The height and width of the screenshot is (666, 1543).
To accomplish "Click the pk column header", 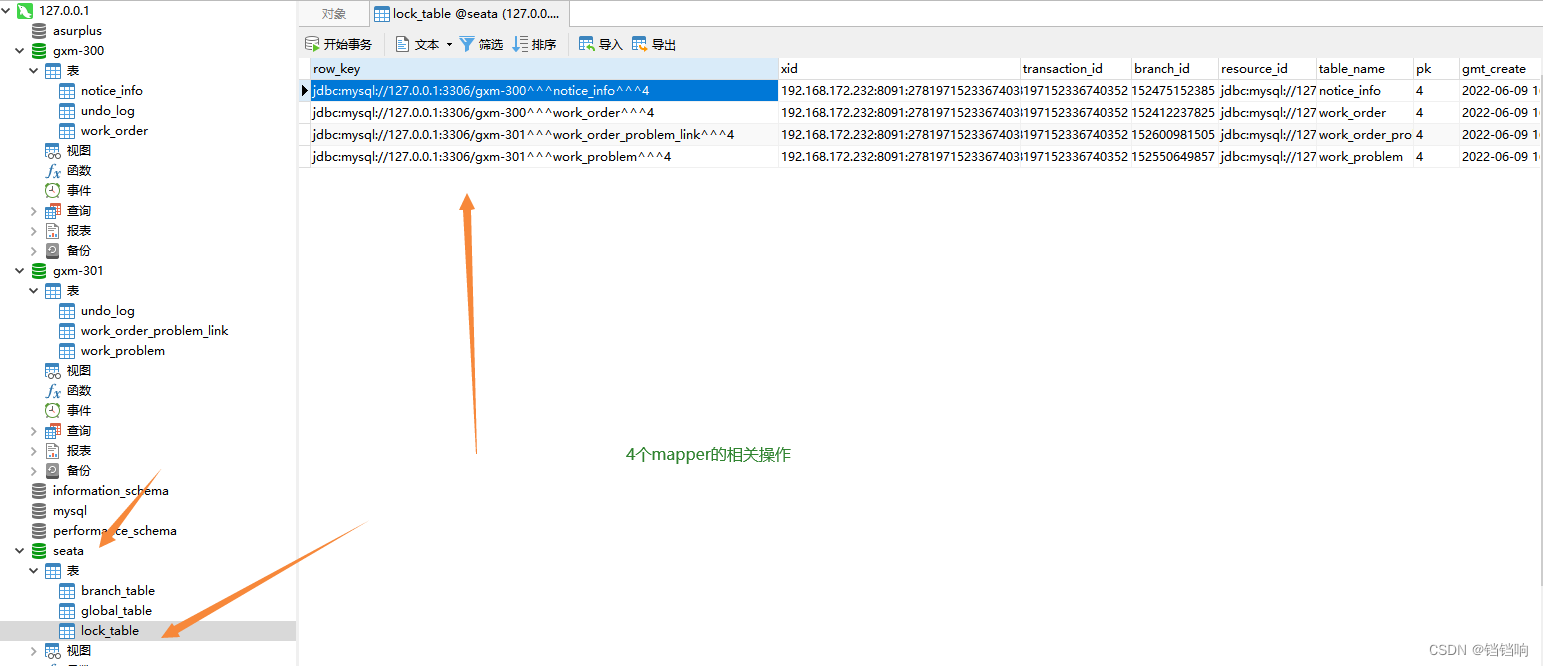I will click(1436, 69).
